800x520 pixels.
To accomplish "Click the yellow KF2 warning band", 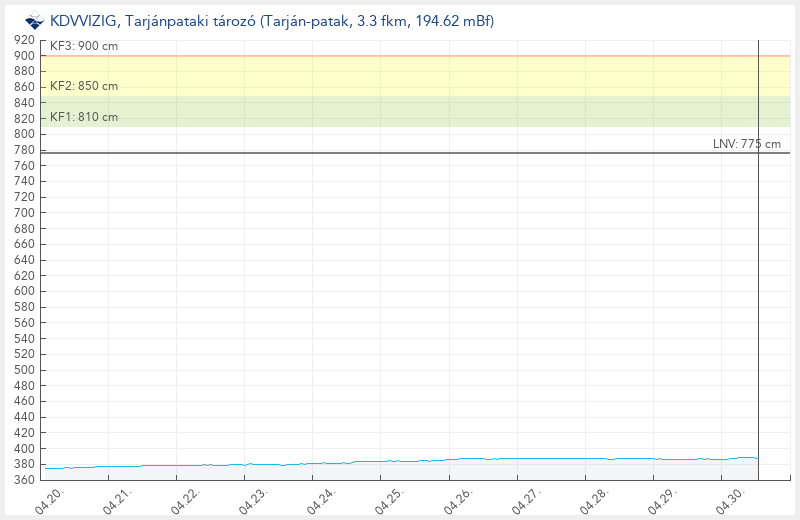I will pyautogui.click(x=400, y=76).
